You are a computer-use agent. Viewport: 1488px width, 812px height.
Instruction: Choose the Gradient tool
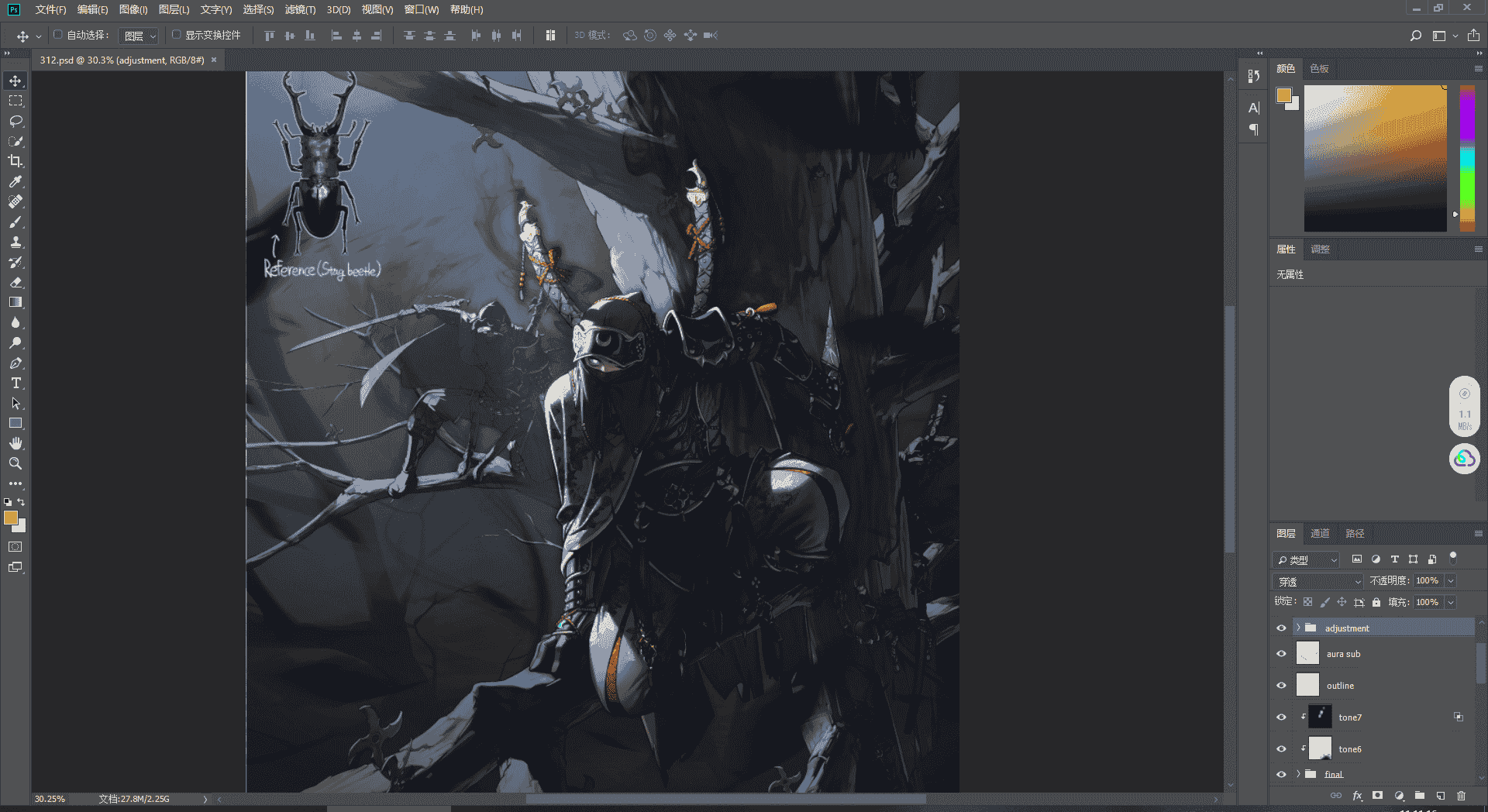click(x=15, y=302)
